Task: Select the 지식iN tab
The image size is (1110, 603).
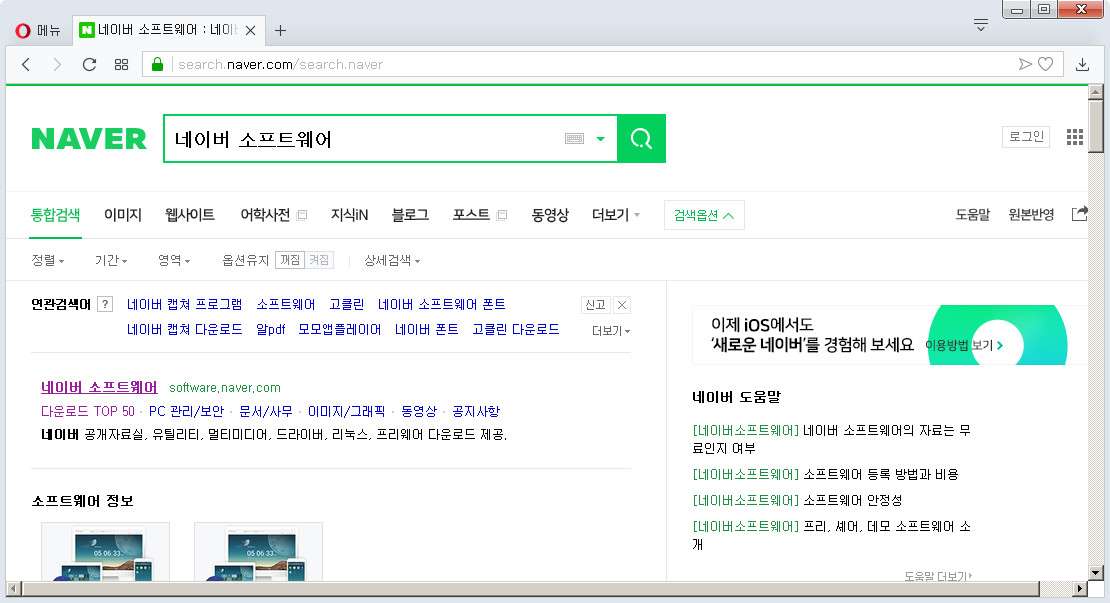Action: (350, 214)
